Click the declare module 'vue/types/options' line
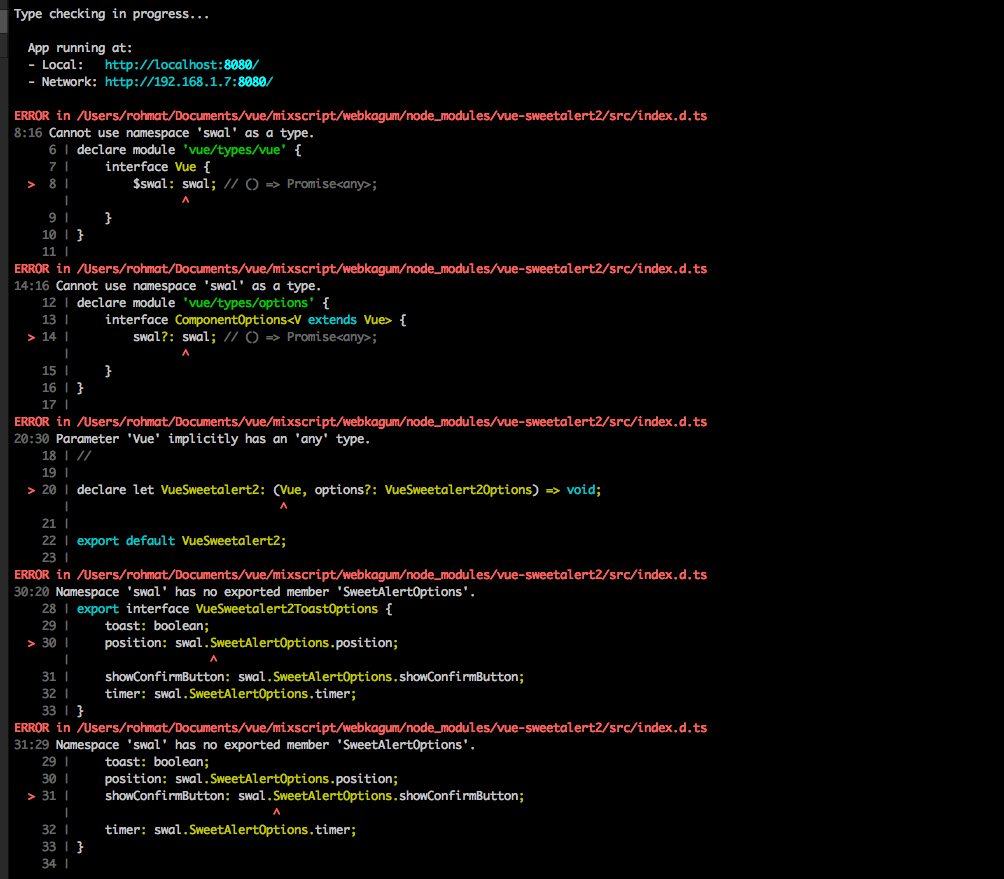The height and width of the screenshot is (879, 1004). [203, 303]
